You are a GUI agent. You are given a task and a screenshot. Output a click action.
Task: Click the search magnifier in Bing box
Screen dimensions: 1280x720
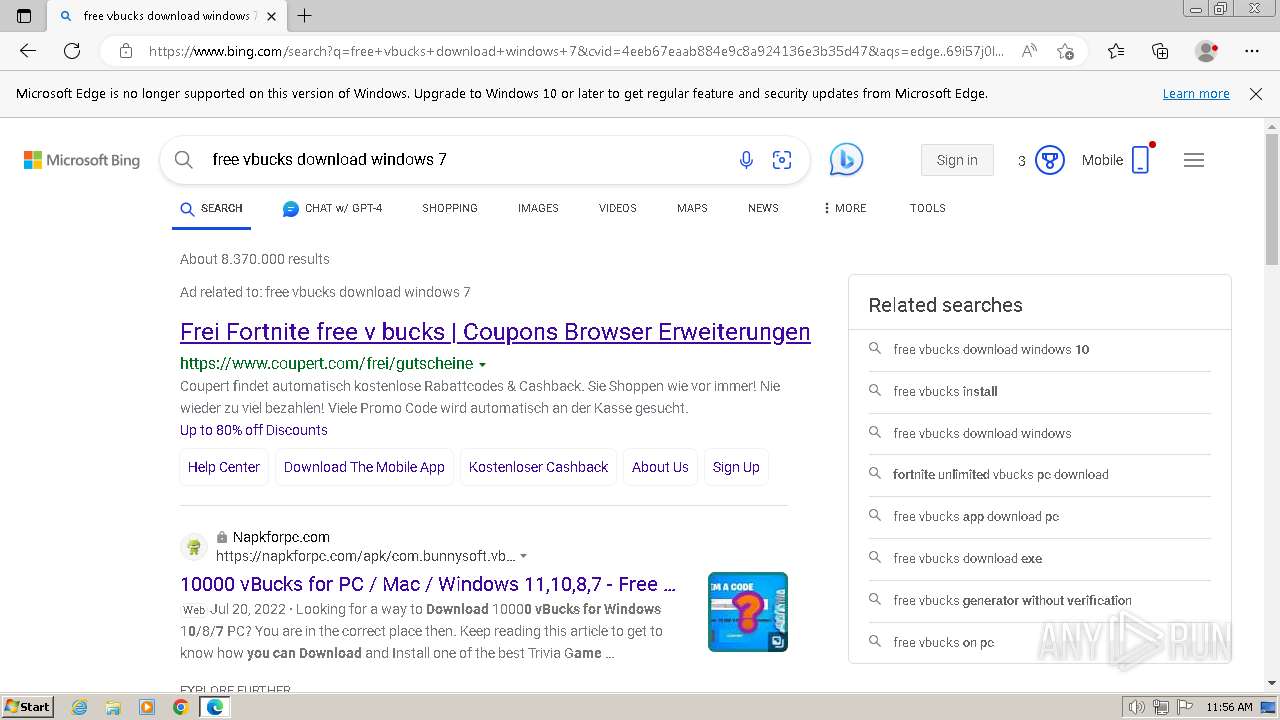tap(184, 160)
